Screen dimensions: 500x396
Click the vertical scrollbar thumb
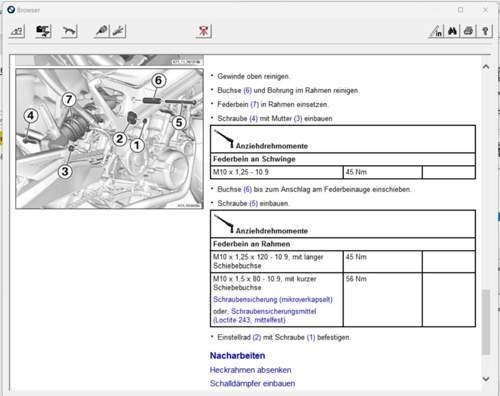click(x=486, y=322)
